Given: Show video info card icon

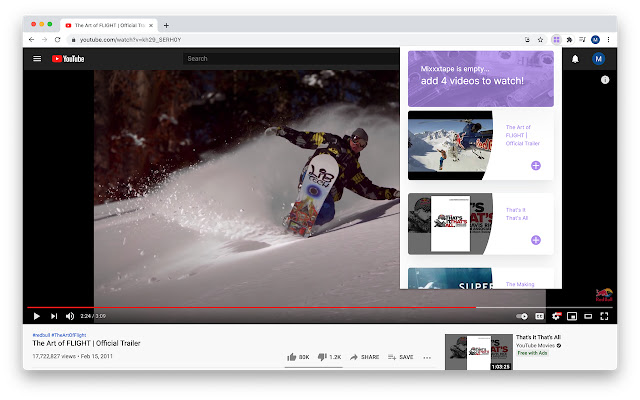Looking at the screenshot, I should (x=605, y=80).
